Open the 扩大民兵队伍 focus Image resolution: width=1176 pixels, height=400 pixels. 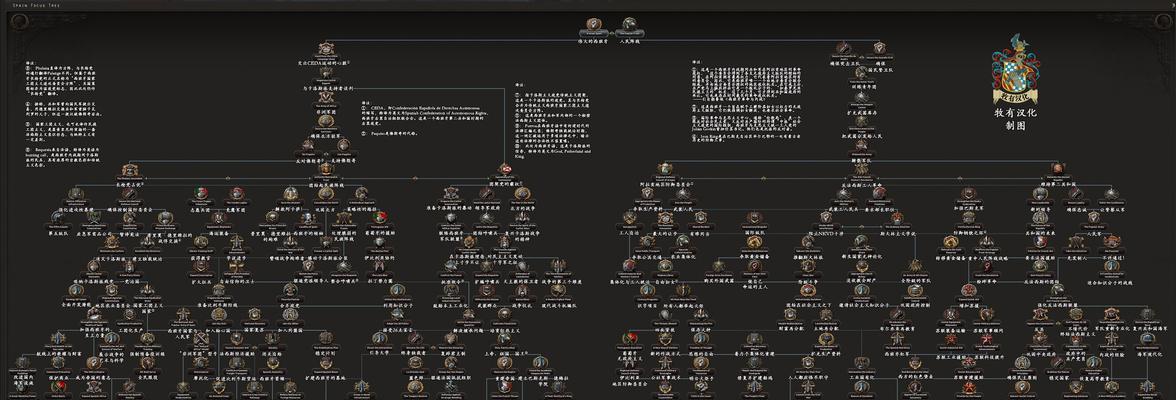pos(860,99)
